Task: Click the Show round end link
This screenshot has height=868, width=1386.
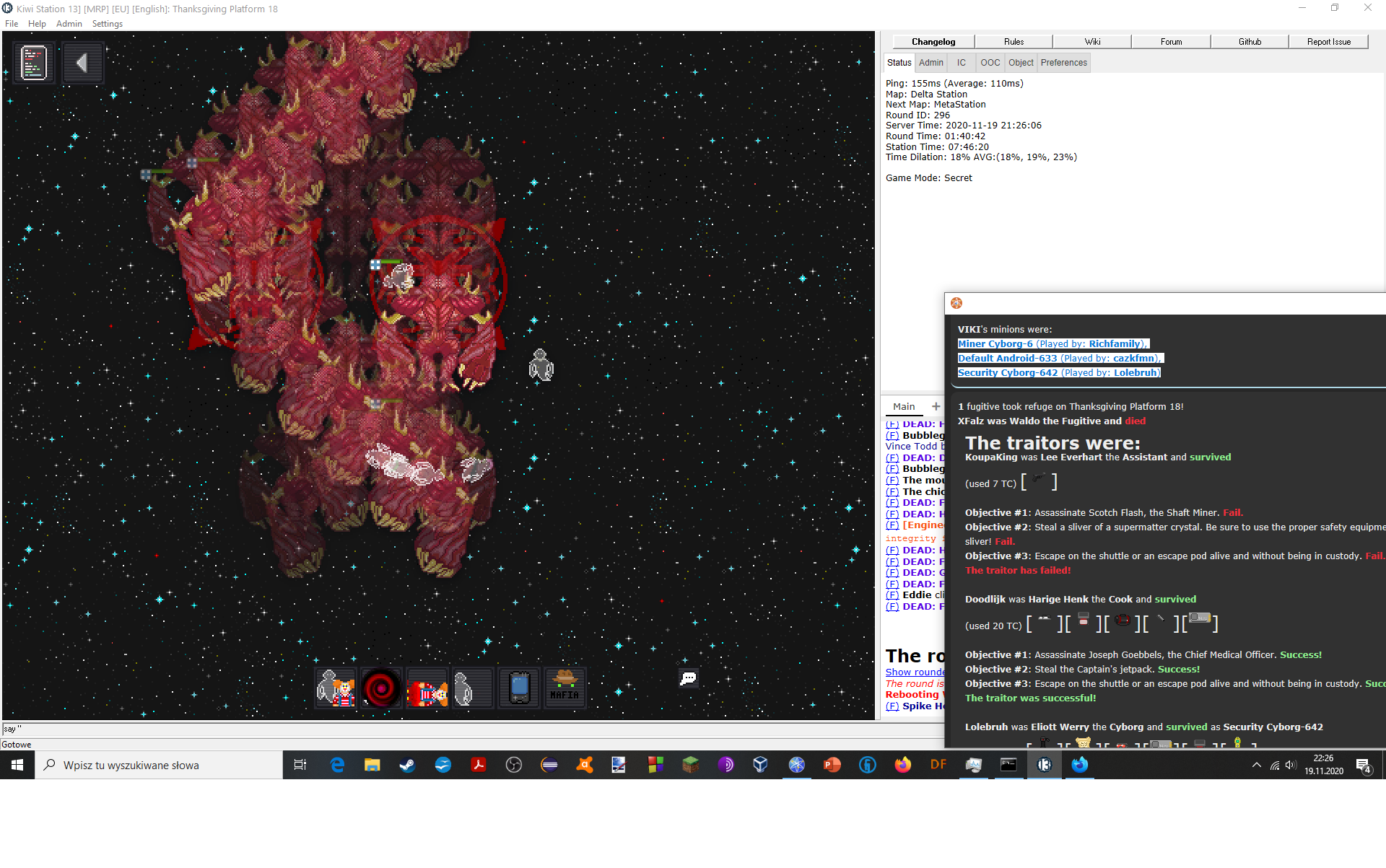Action: coord(915,672)
